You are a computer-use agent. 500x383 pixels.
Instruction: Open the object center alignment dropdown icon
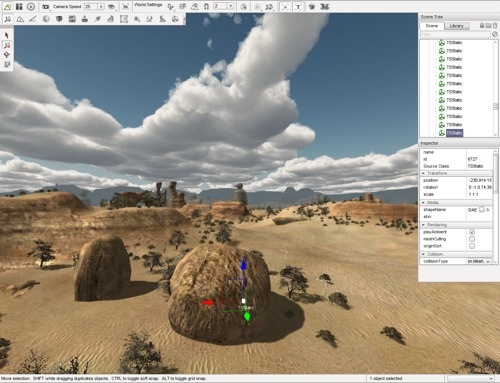(258, 7)
